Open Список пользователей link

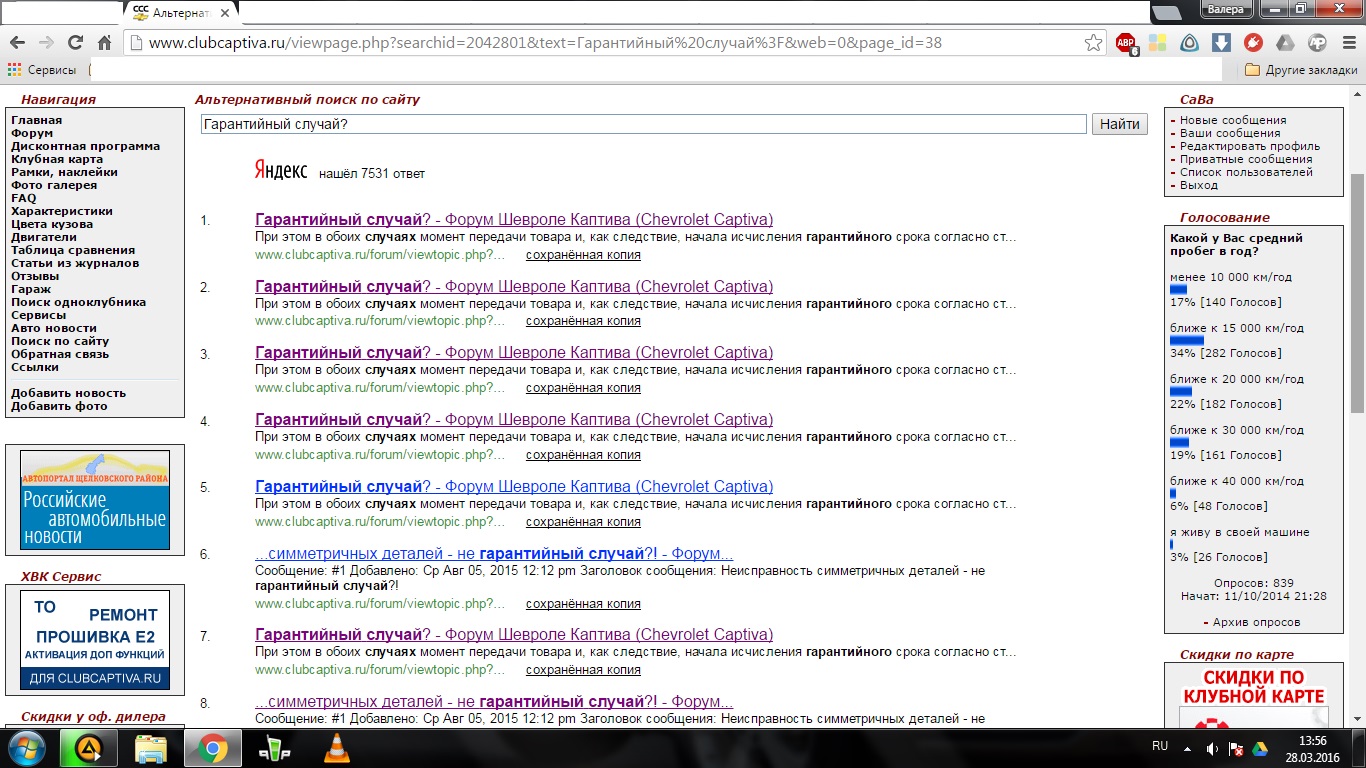pyautogui.click(x=1246, y=172)
